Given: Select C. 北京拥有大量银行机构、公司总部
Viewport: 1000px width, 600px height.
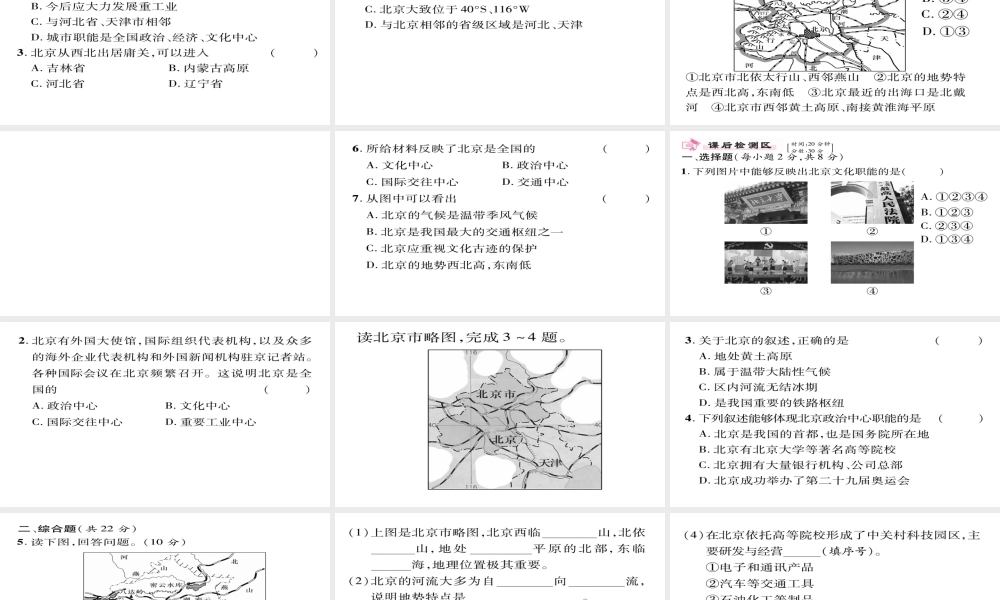Looking at the screenshot, I should pos(800,465).
